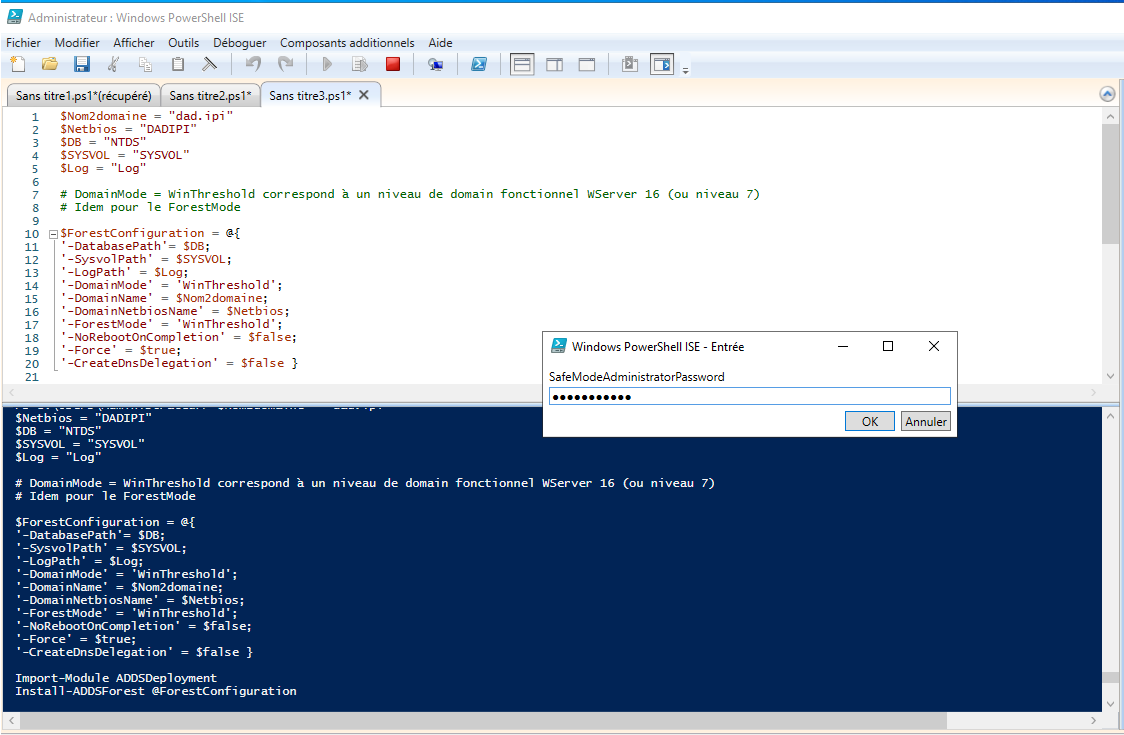Click the green Run Script arrow
The height and width of the screenshot is (735, 1124).
327,65
